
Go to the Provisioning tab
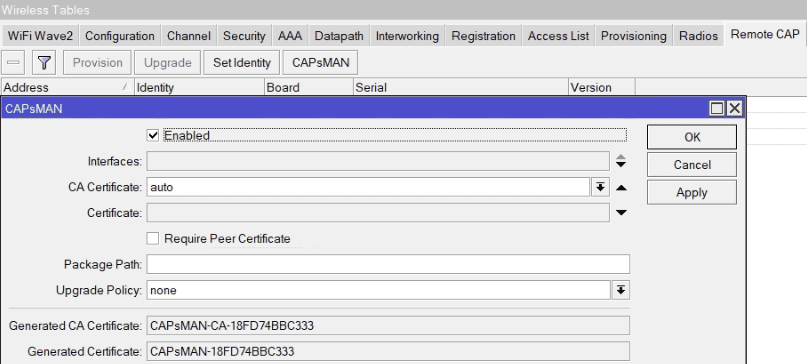[x=634, y=36]
